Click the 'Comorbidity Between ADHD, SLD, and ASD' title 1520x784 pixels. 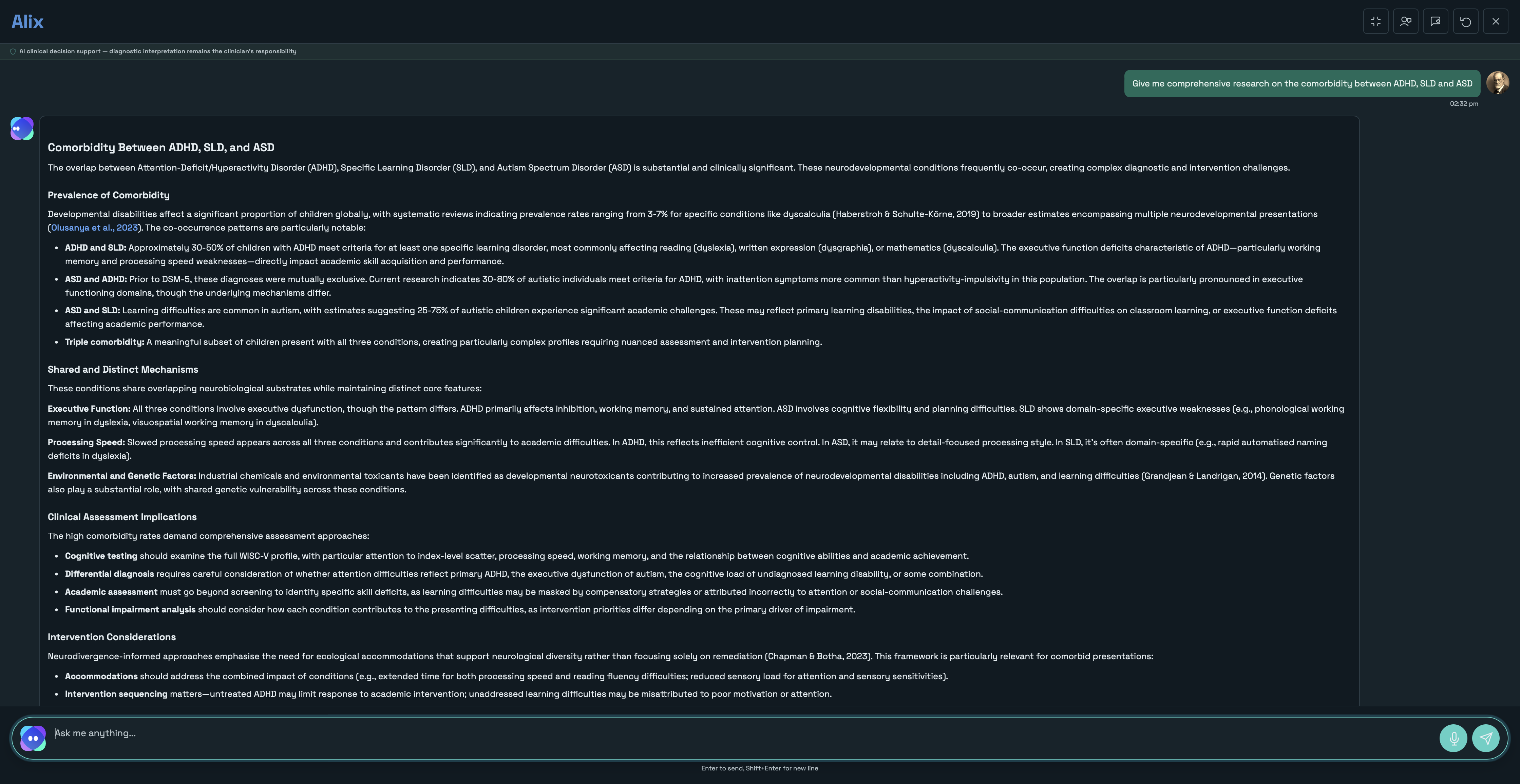161,148
